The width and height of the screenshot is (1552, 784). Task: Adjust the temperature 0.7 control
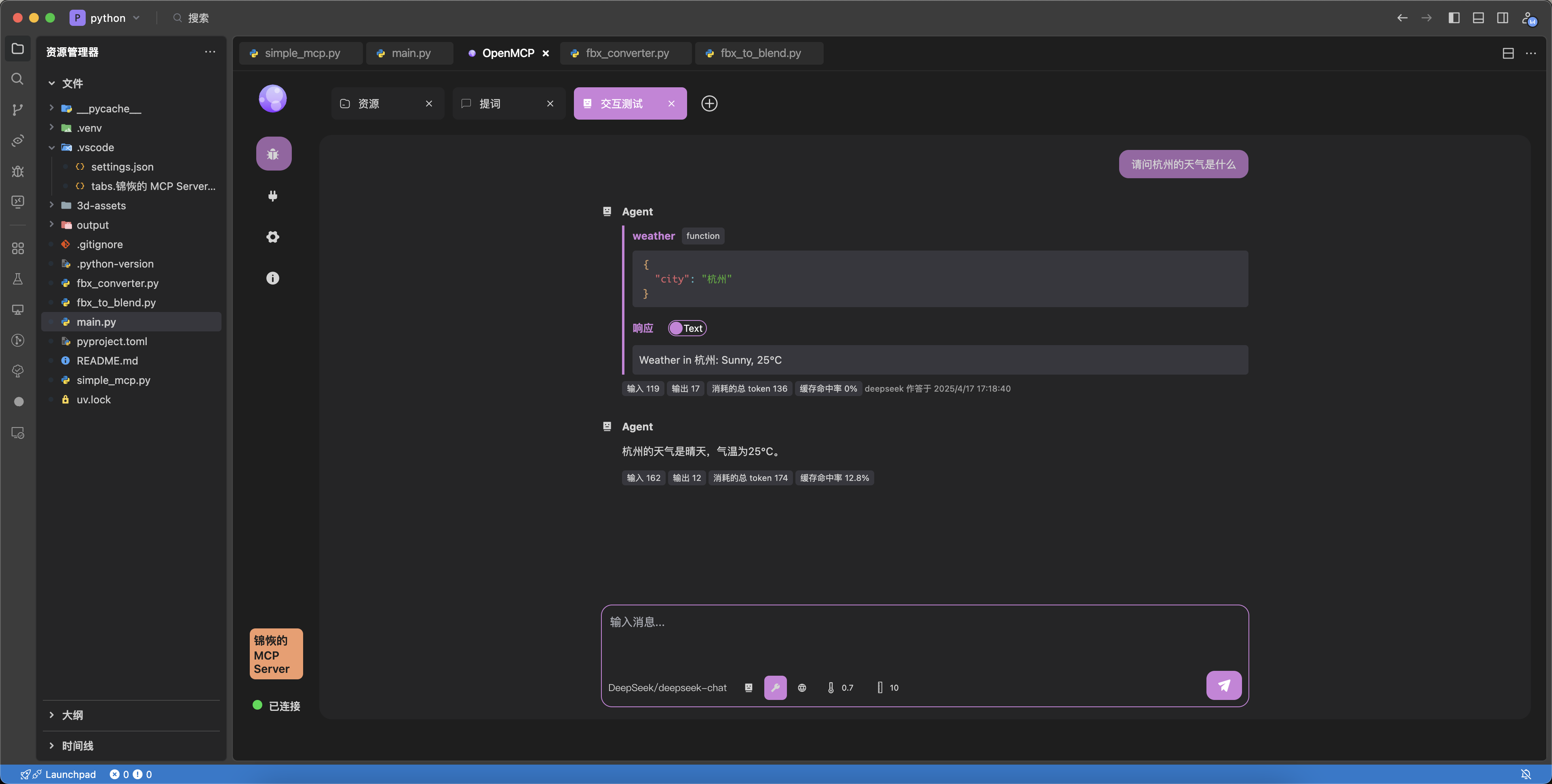(841, 687)
